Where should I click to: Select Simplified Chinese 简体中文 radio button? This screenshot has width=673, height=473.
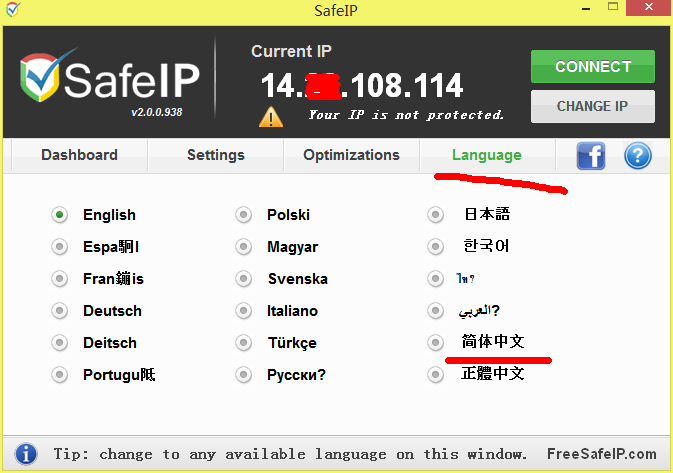point(435,343)
